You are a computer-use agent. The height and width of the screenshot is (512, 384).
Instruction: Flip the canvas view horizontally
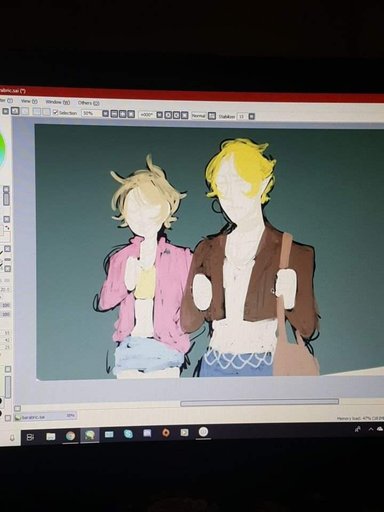pos(212,116)
